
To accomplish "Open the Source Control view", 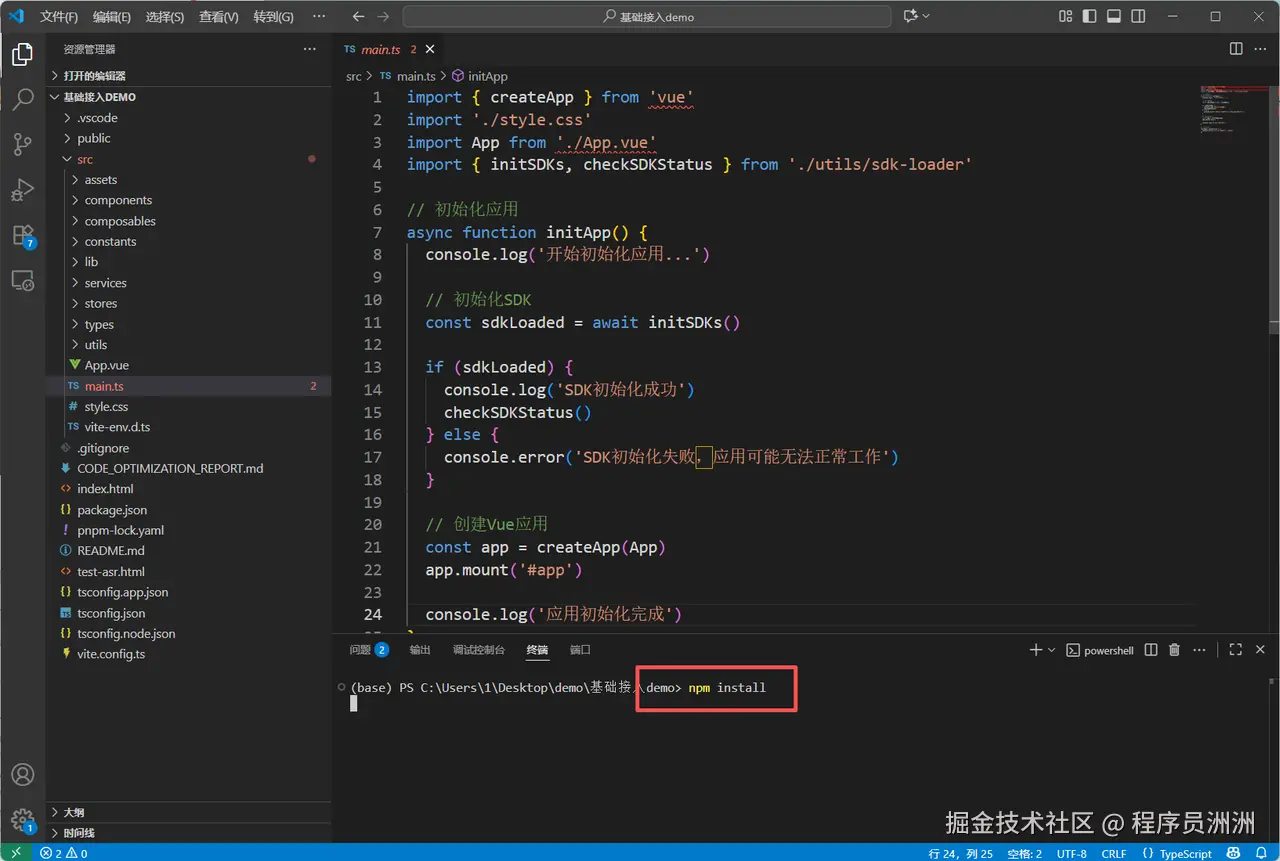I will [22, 144].
